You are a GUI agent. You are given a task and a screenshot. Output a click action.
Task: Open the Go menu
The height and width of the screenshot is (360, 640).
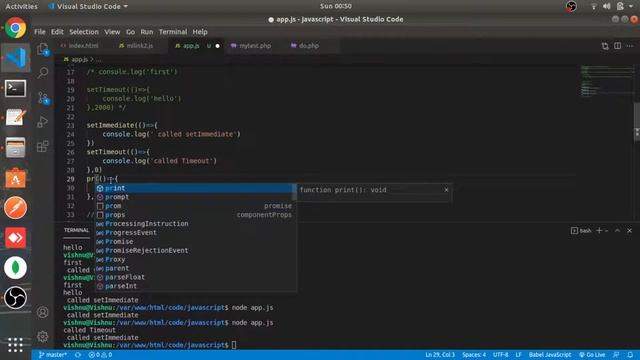[x=130, y=32]
